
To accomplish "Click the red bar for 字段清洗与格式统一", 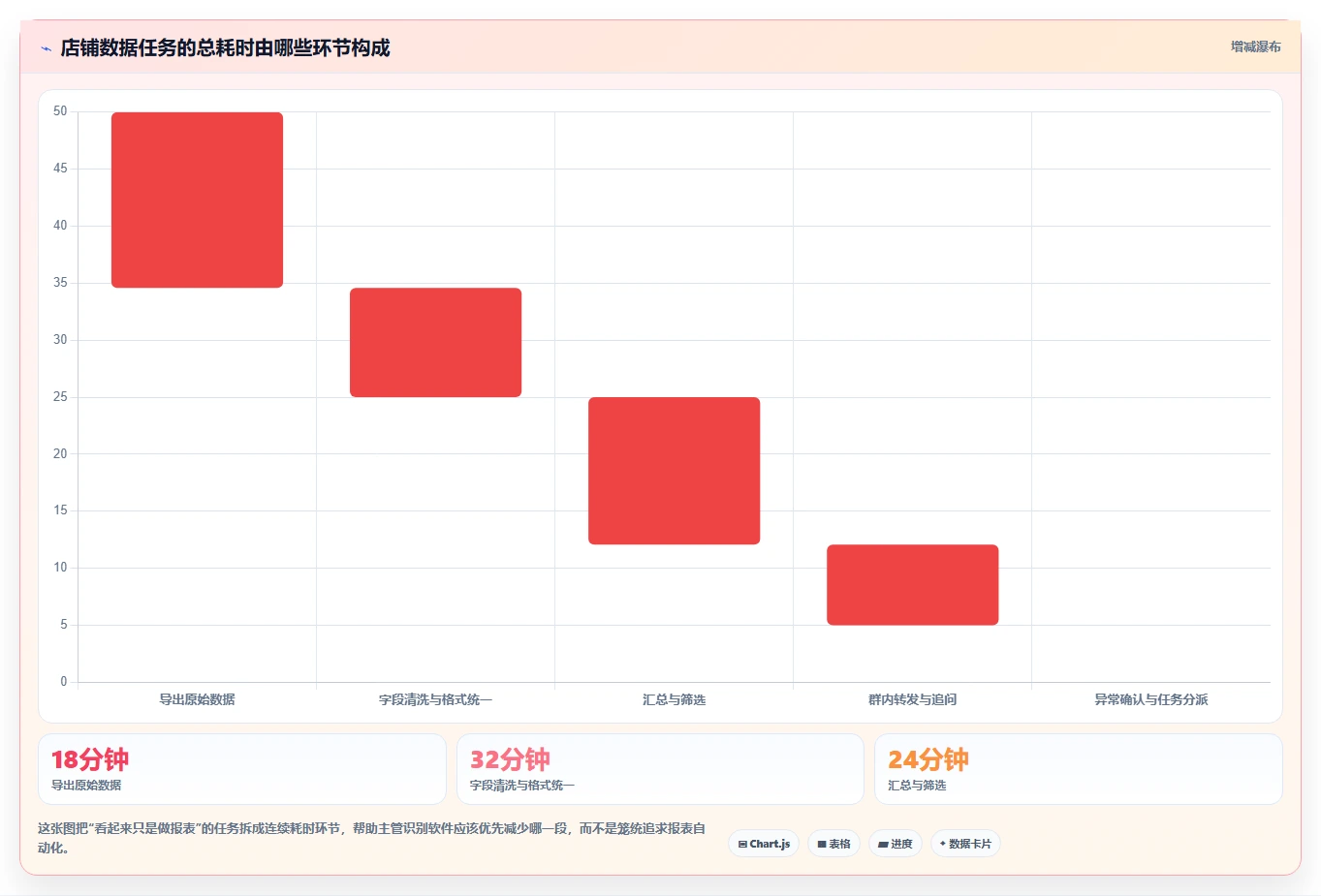I will point(435,342).
